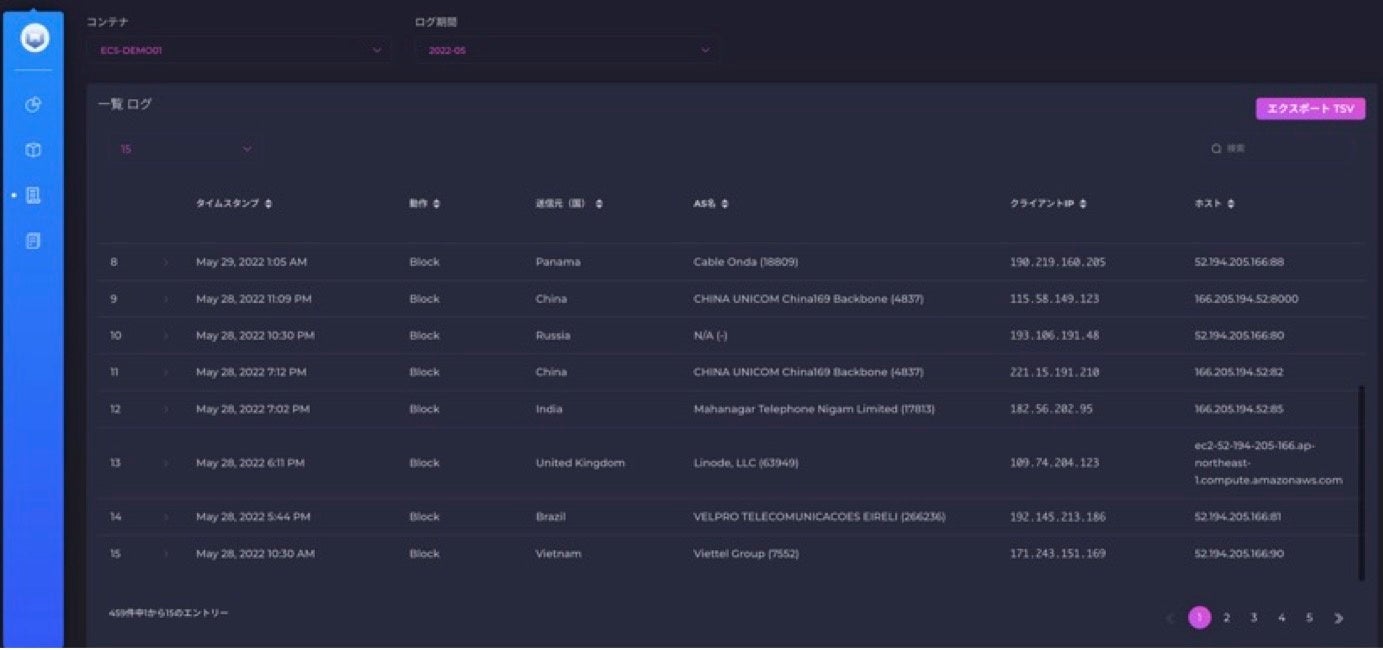Select Cable Onda (18809) cell
The height and width of the screenshot is (650, 1383).
pyautogui.click(x=745, y=262)
